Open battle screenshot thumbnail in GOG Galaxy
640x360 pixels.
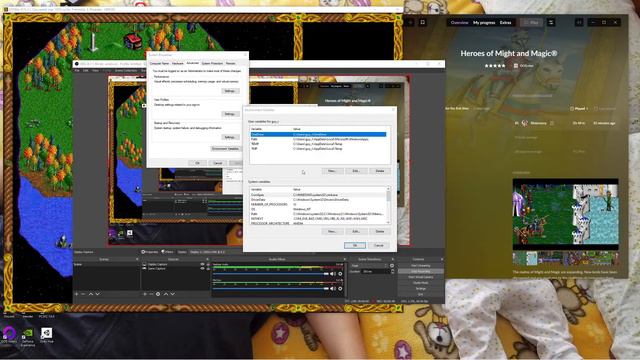click(x=566, y=214)
